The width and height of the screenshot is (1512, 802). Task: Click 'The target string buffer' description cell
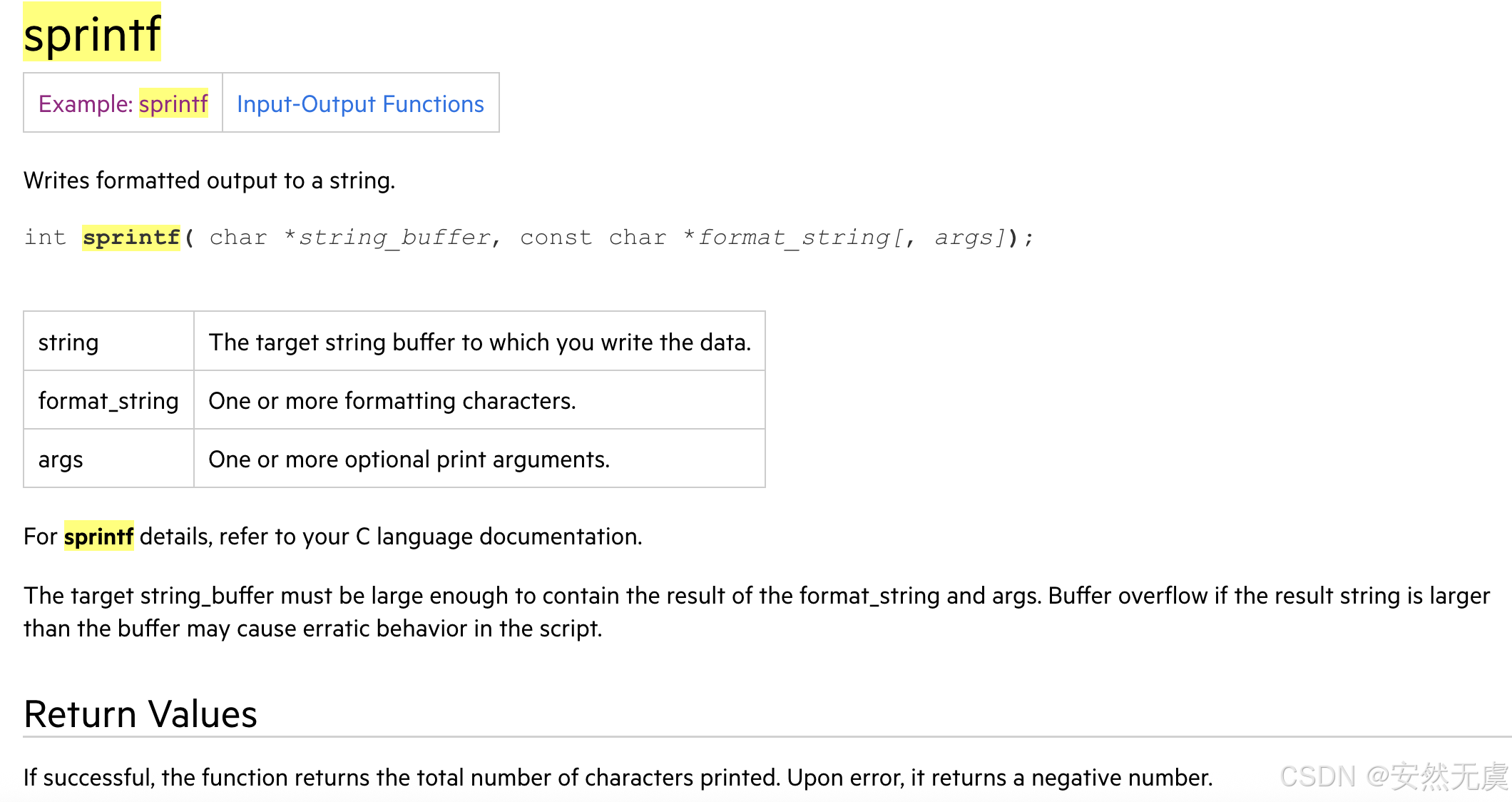[x=479, y=342]
